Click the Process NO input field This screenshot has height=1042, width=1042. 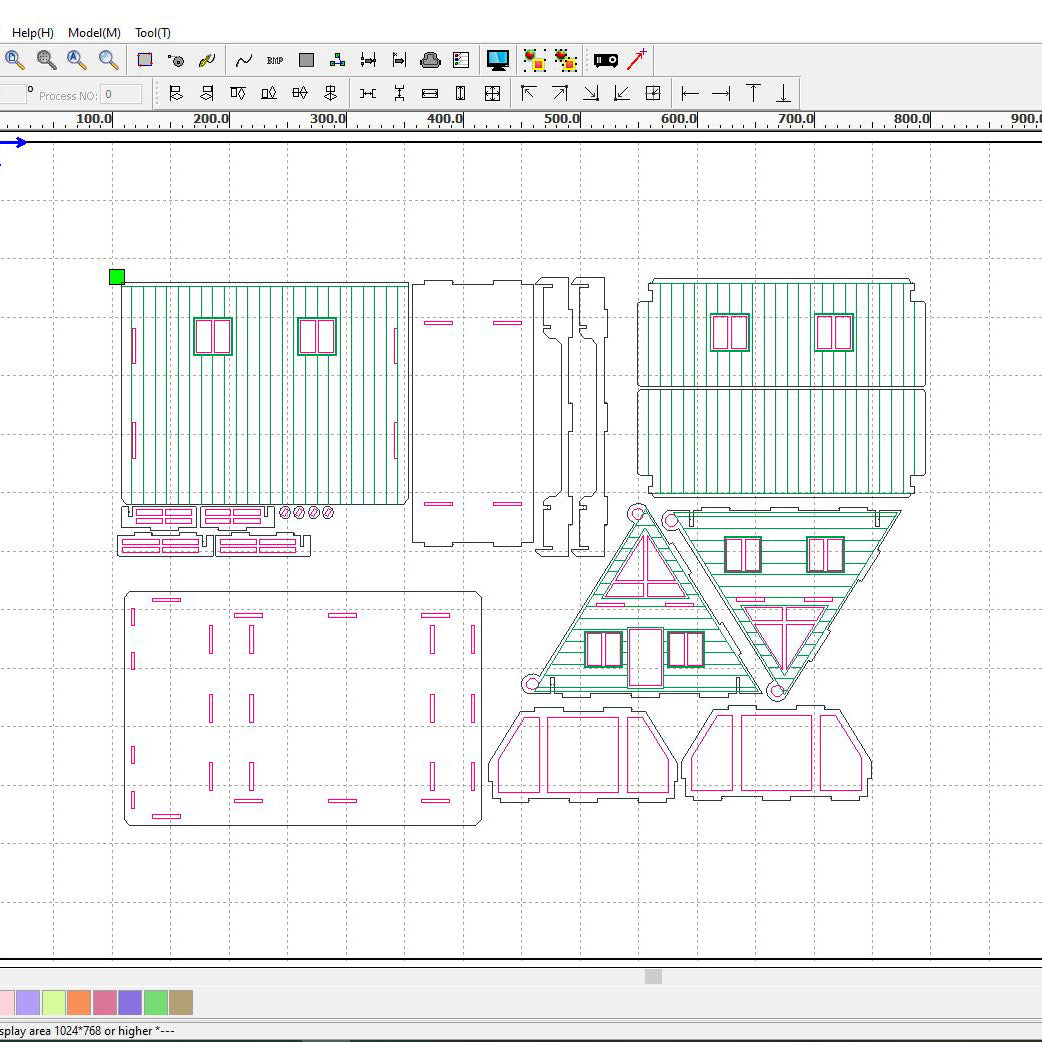coord(121,95)
